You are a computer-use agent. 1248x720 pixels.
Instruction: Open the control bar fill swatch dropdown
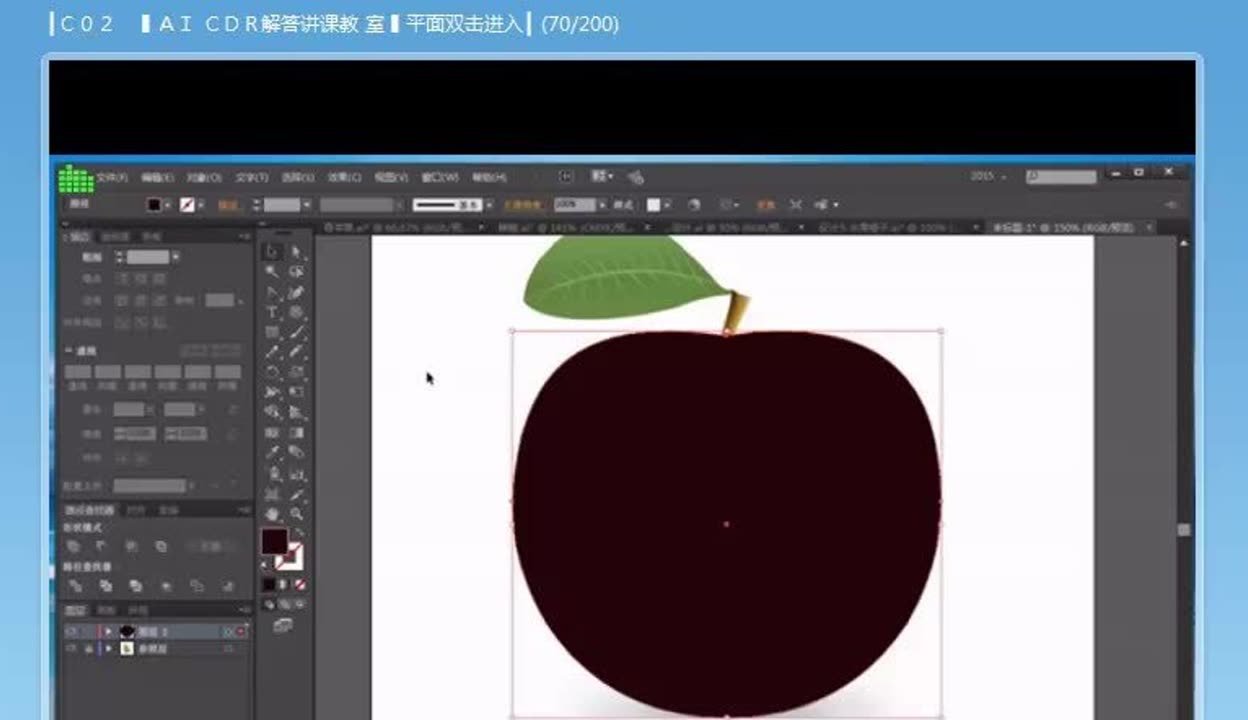coord(166,205)
